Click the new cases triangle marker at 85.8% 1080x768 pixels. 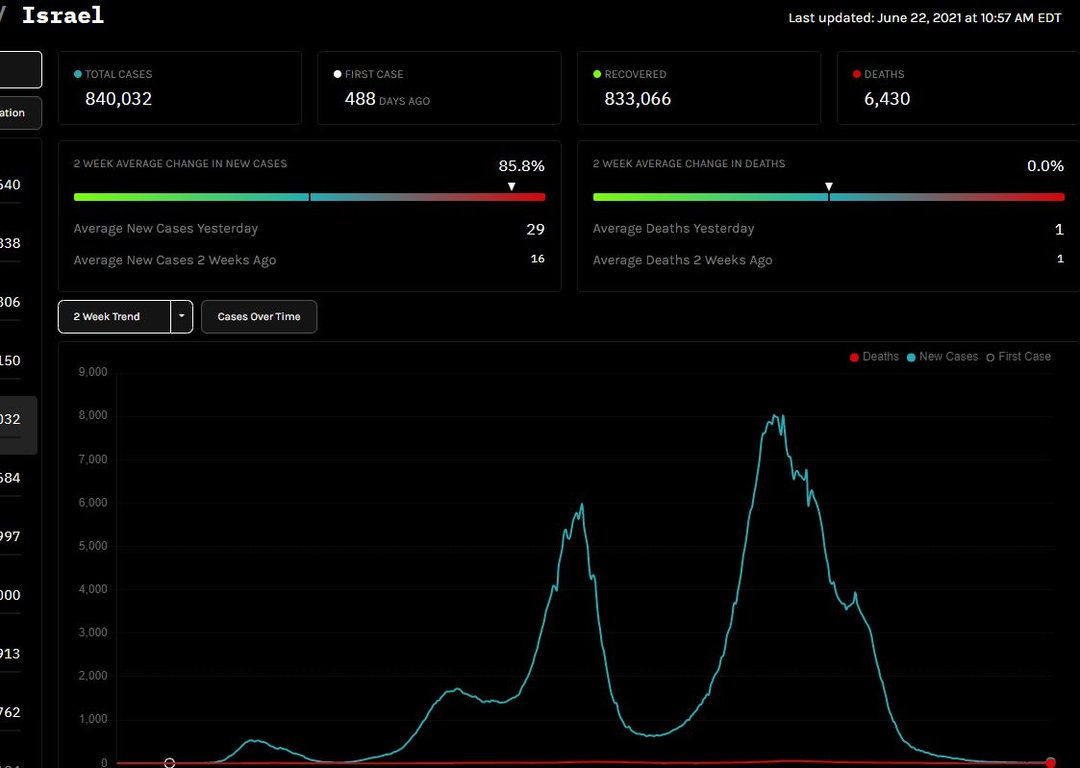(x=511, y=186)
